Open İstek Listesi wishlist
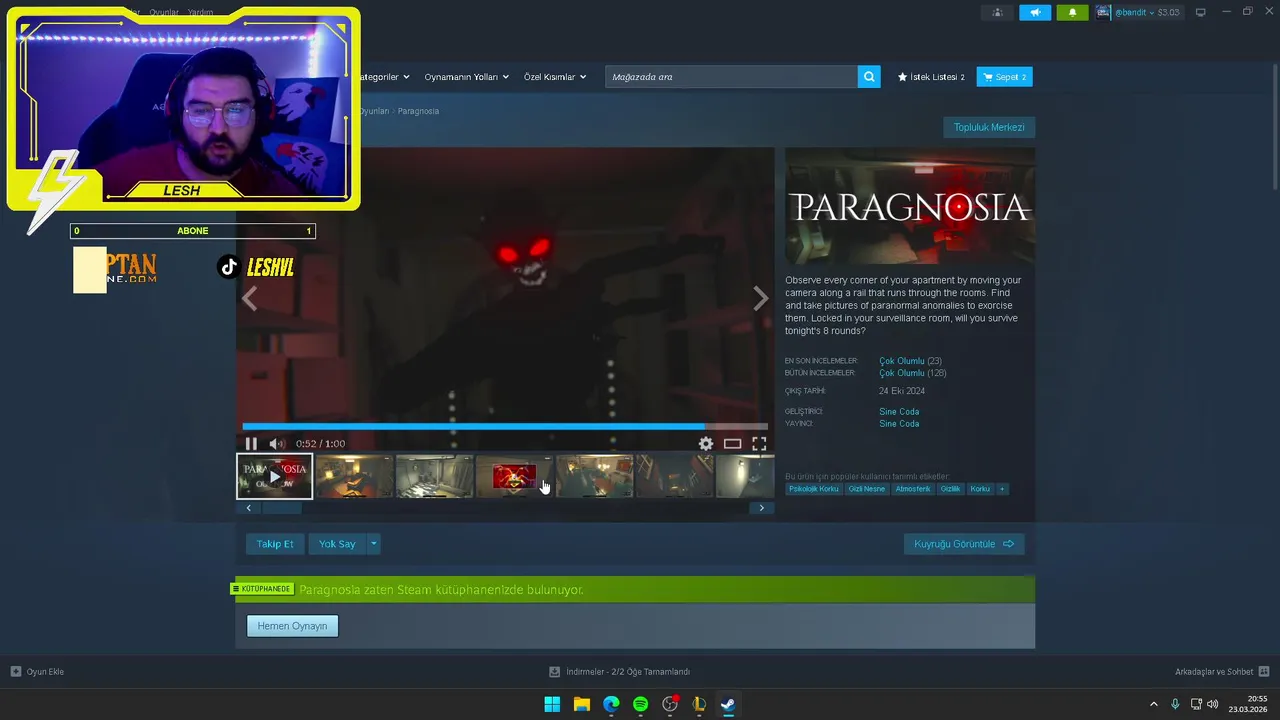Screen dimensions: 1280x720 931,77
